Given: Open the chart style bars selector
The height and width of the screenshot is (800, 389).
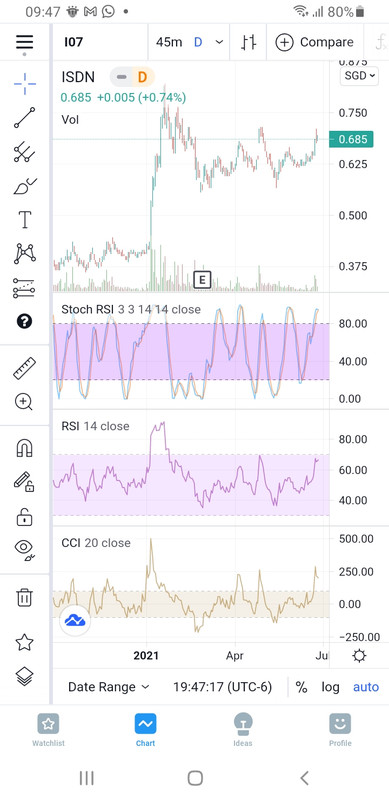Looking at the screenshot, I should tap(249, 42).
